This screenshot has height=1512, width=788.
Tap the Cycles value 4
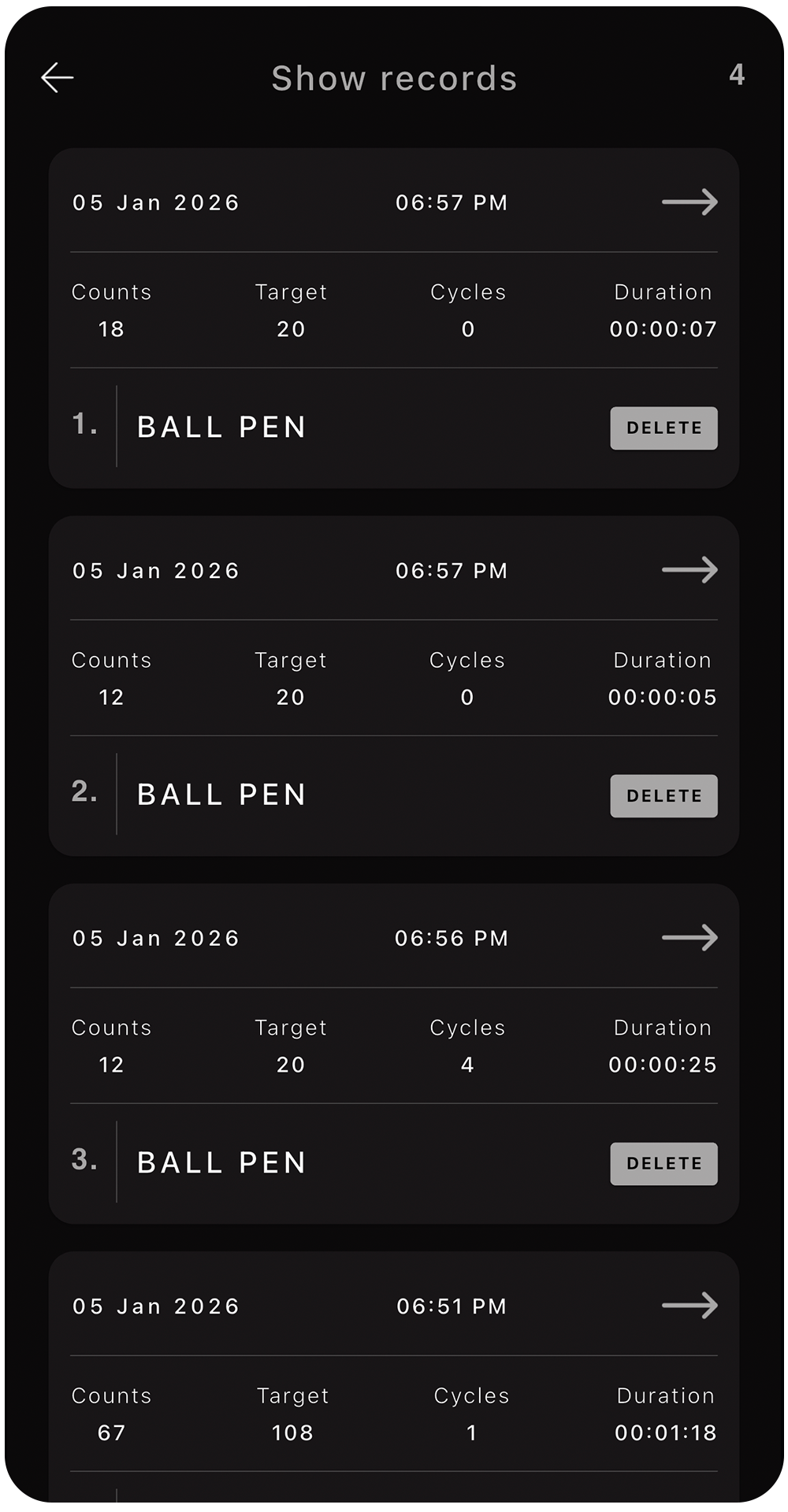click(x=467, y=1065)
